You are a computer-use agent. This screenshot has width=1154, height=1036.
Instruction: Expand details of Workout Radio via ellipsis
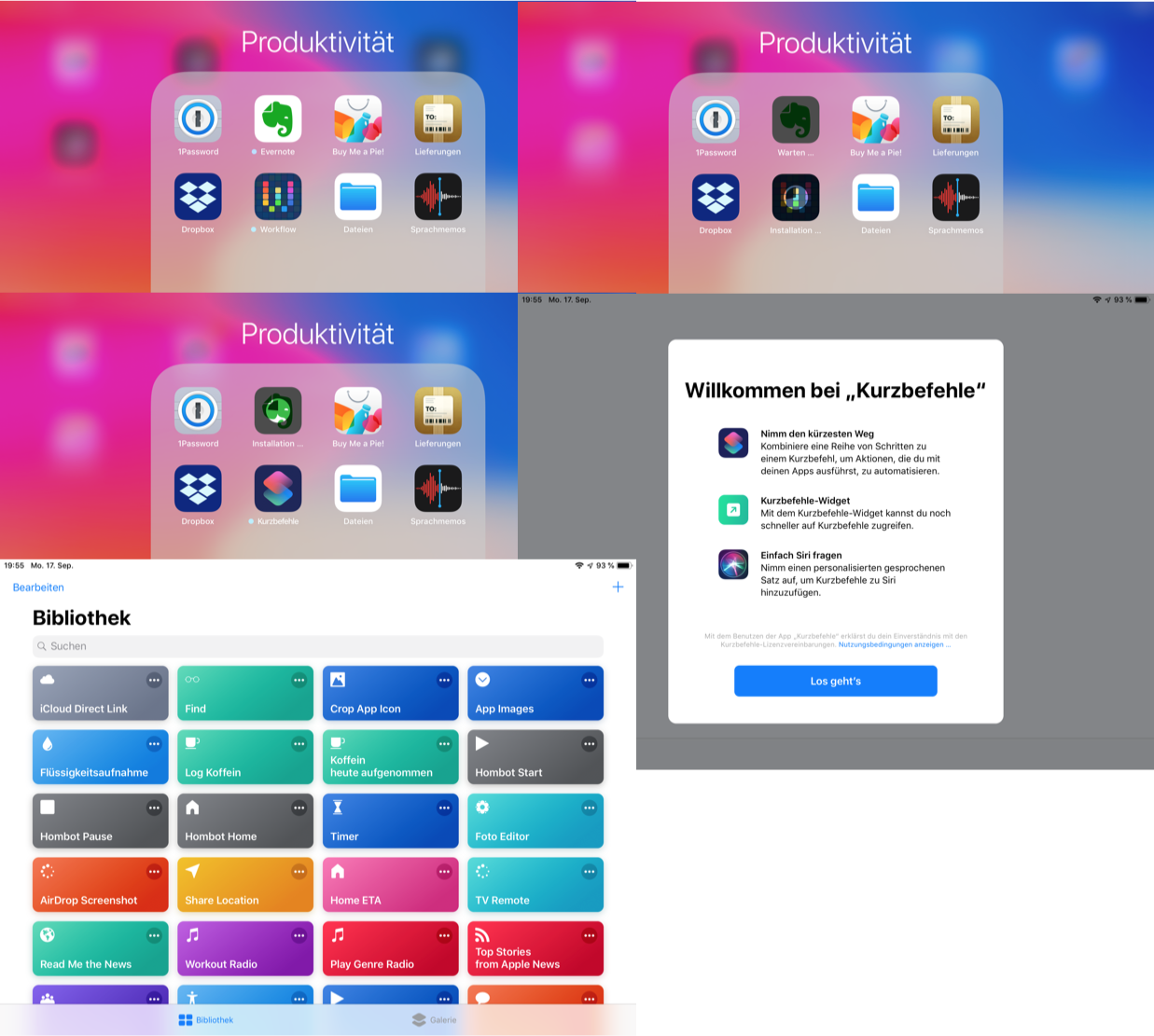pyautogui.click(x=299, y=935)
